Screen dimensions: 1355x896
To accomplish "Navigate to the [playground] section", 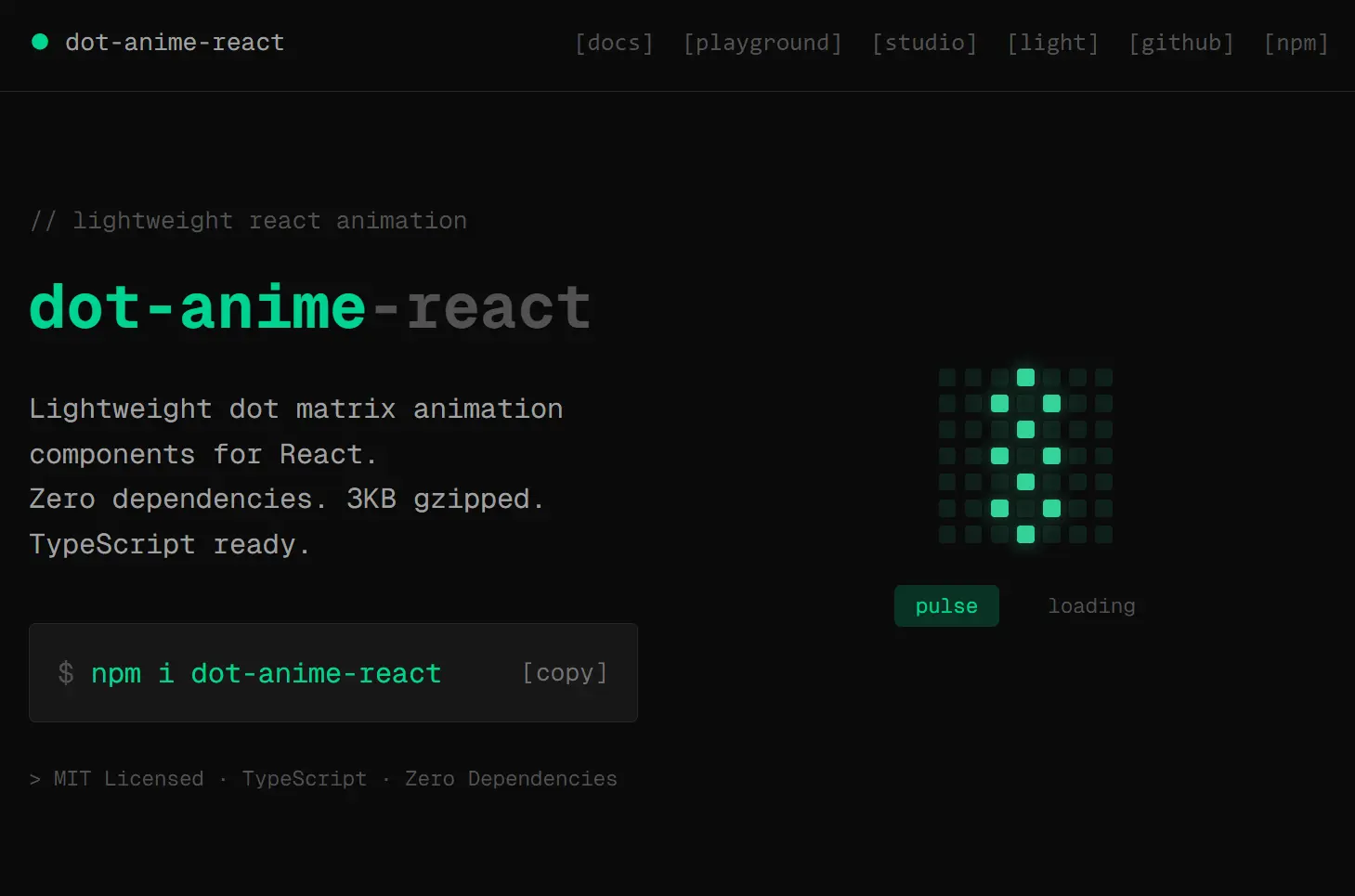I will 762,43.
